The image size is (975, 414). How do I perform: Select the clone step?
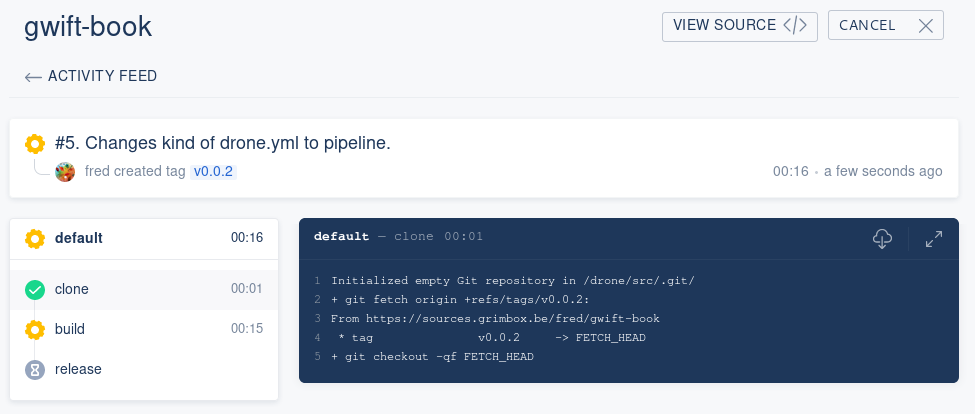[x=72, y=289]
